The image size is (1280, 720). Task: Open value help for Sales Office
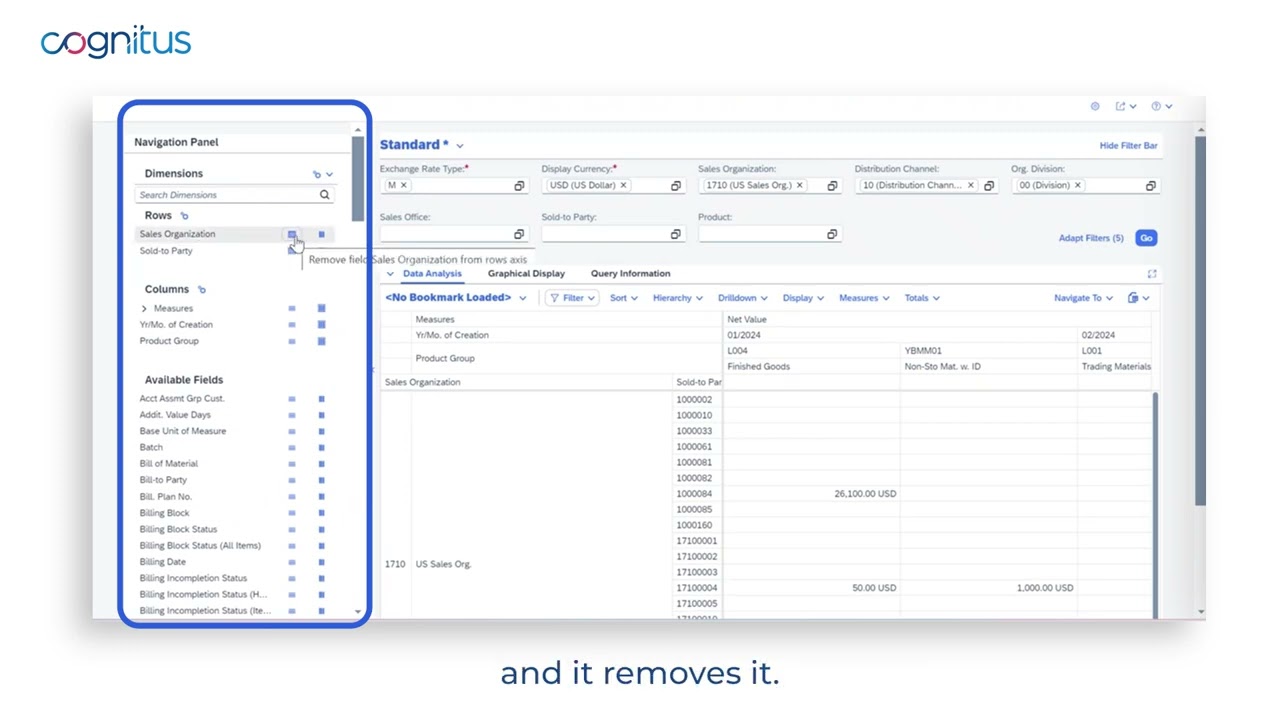tap(519, 234)
